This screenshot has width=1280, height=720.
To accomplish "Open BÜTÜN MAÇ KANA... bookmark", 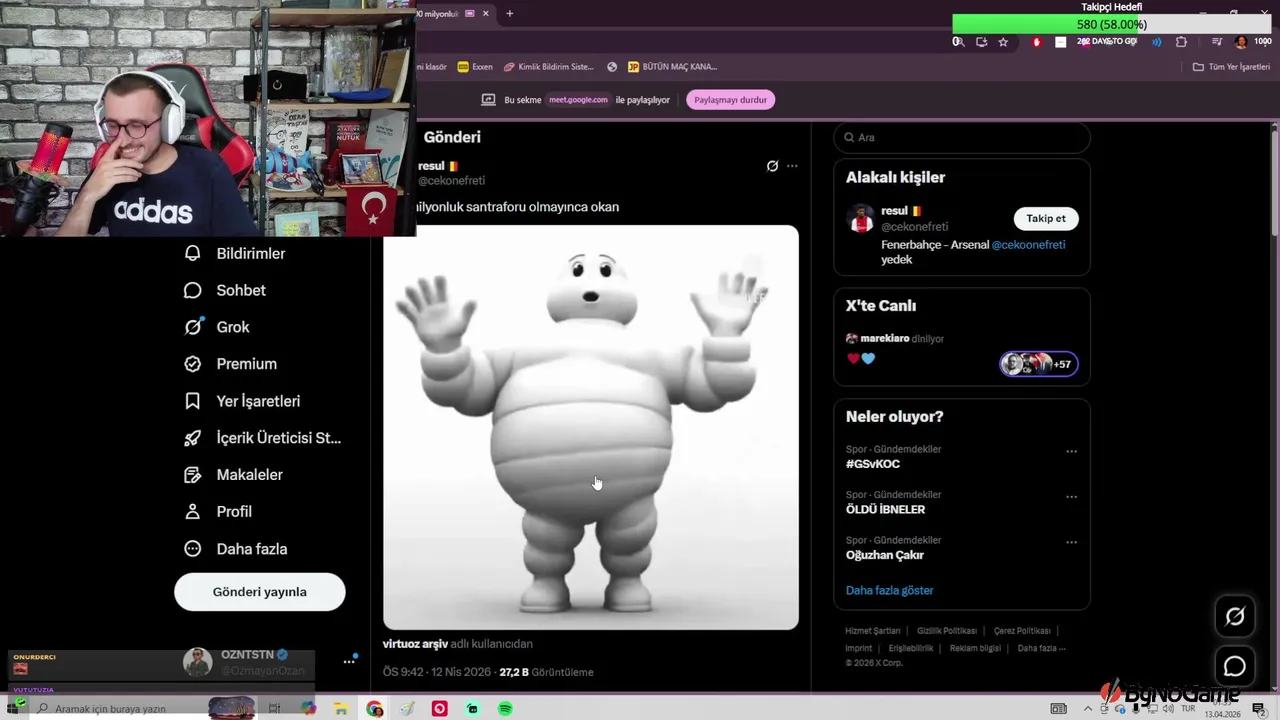I will [x=672, y=67].
